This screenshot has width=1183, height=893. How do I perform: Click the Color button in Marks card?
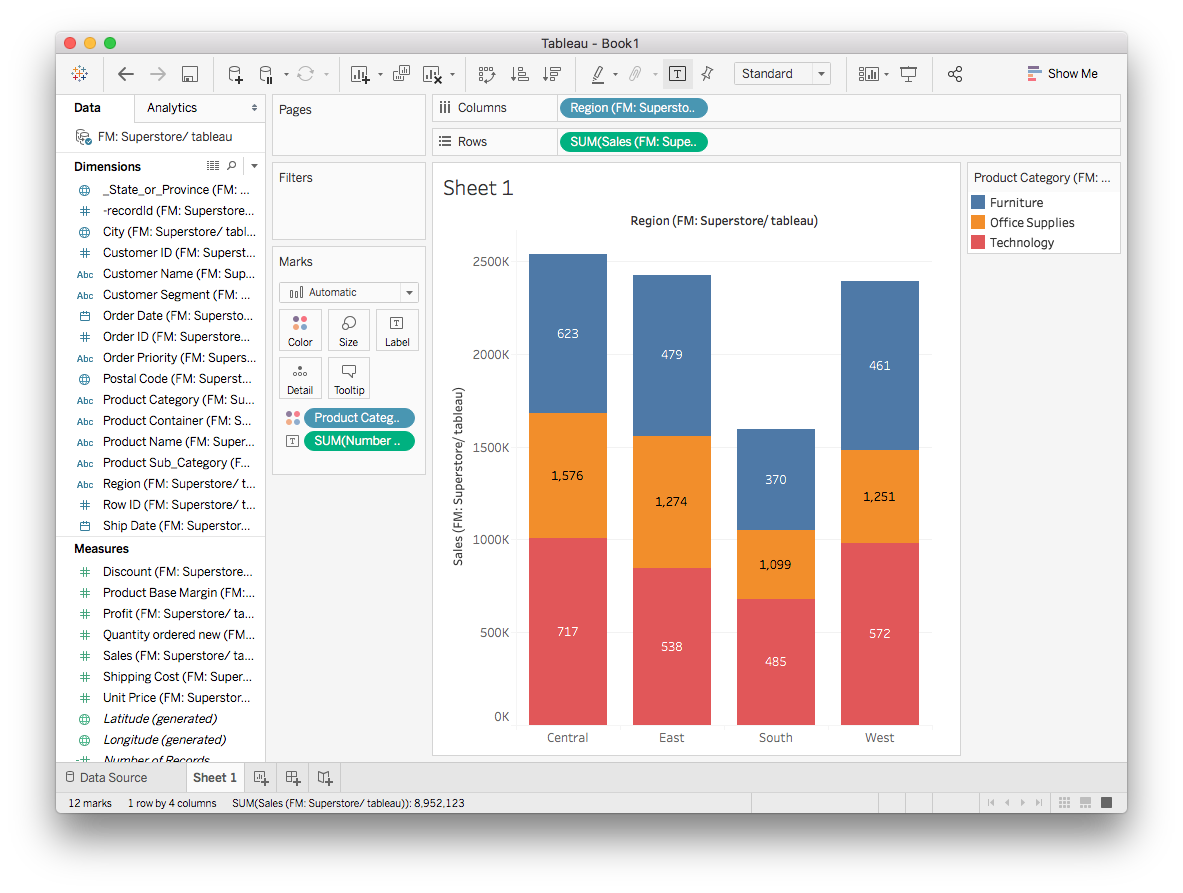tap(300, 330)
